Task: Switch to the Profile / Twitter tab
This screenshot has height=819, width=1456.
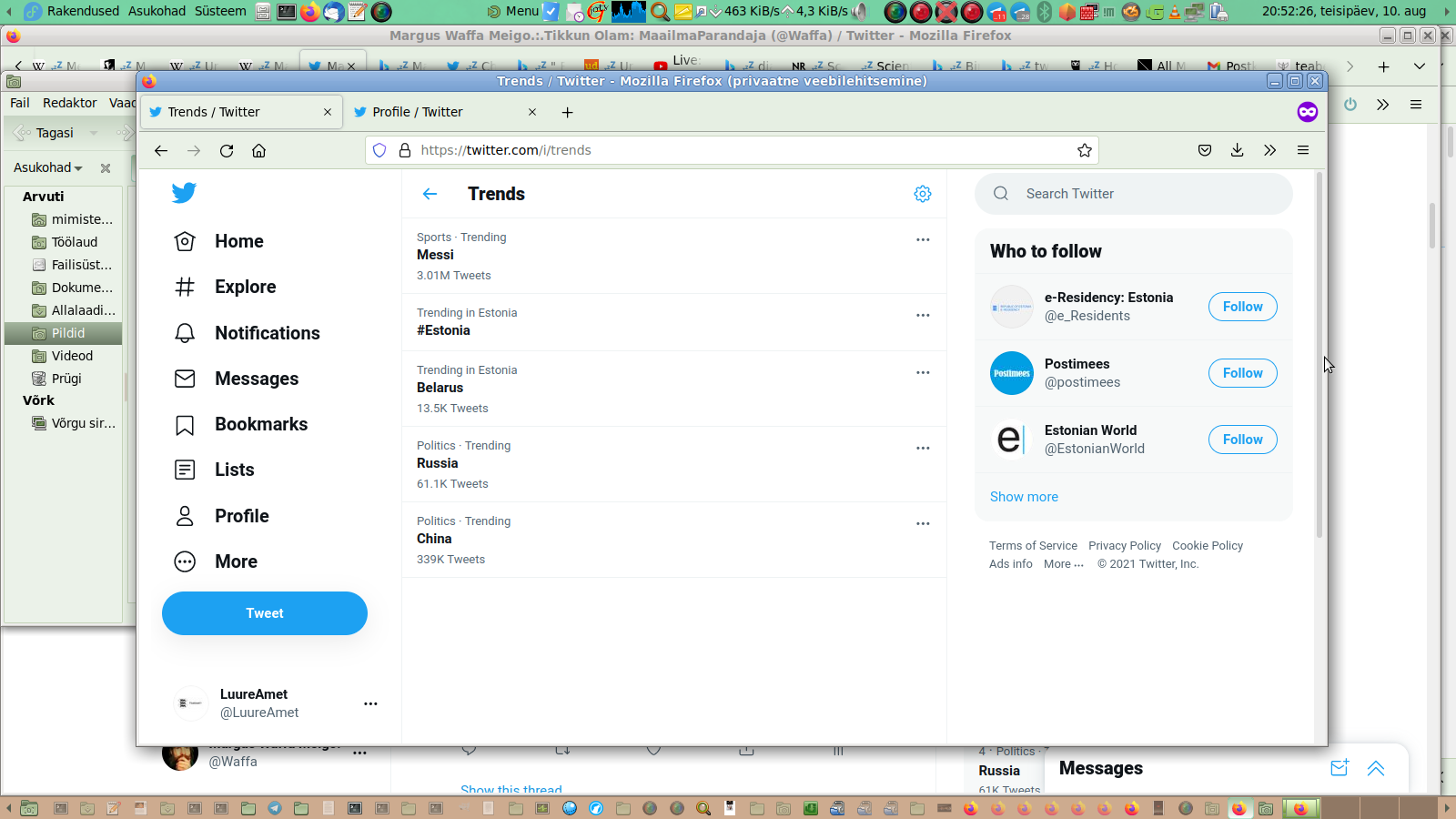Action: coord(446,112)
